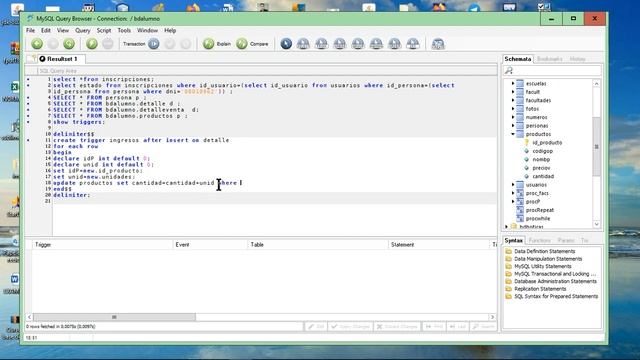Click the Explain query button
Viewport: 640px width, 360px height.
(217, 44)
